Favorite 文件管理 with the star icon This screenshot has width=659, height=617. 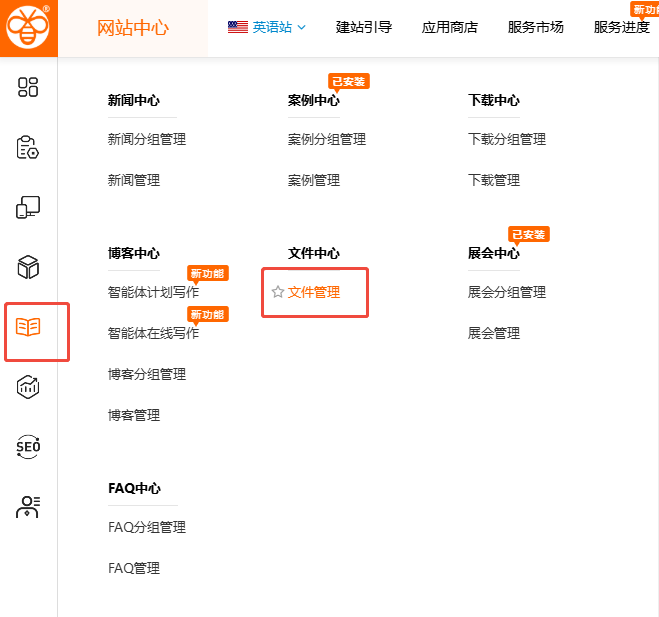pos(278,292)
